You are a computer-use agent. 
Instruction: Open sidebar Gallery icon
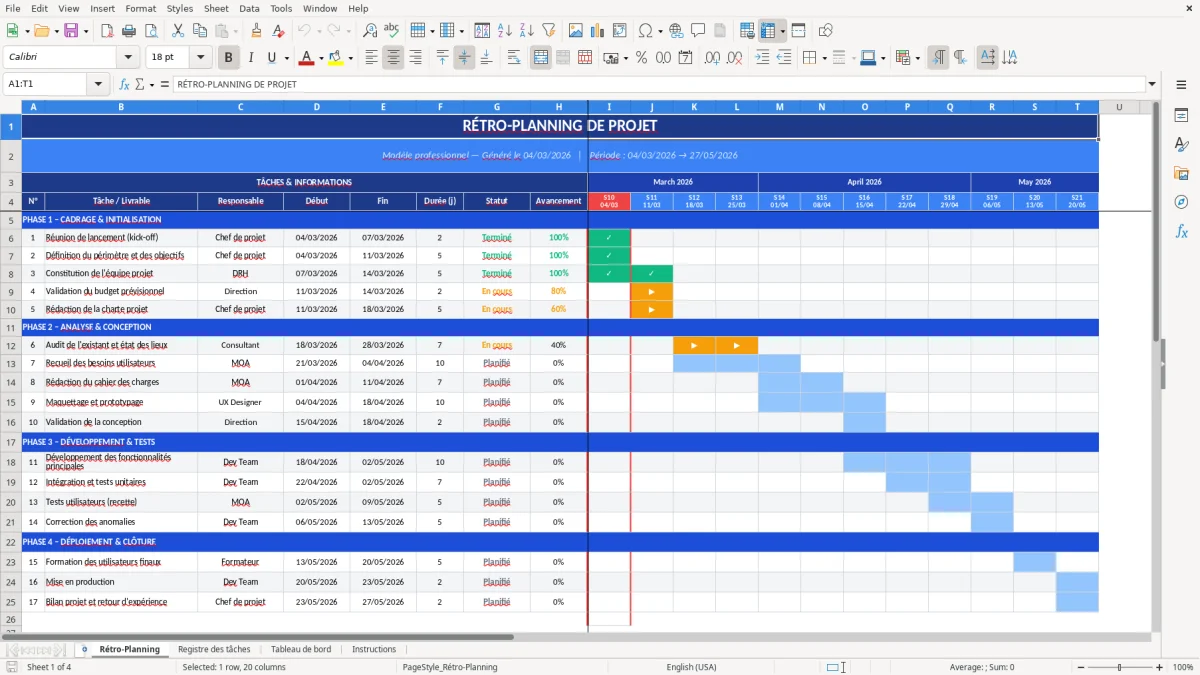click(1181, 173)
